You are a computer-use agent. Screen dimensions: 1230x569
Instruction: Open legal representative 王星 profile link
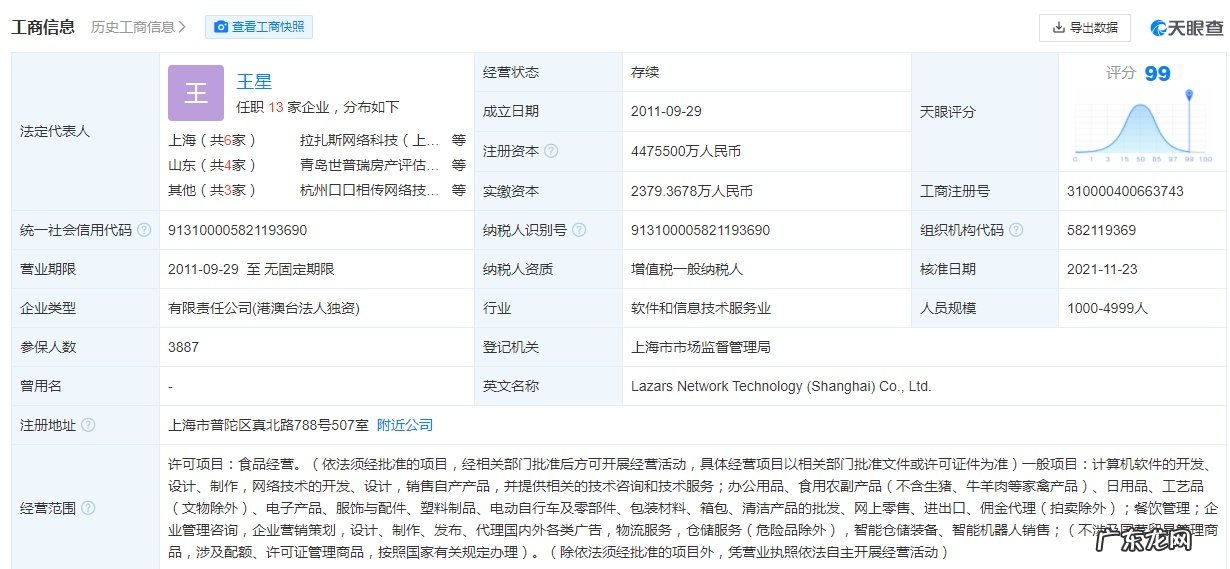point(254,82)
